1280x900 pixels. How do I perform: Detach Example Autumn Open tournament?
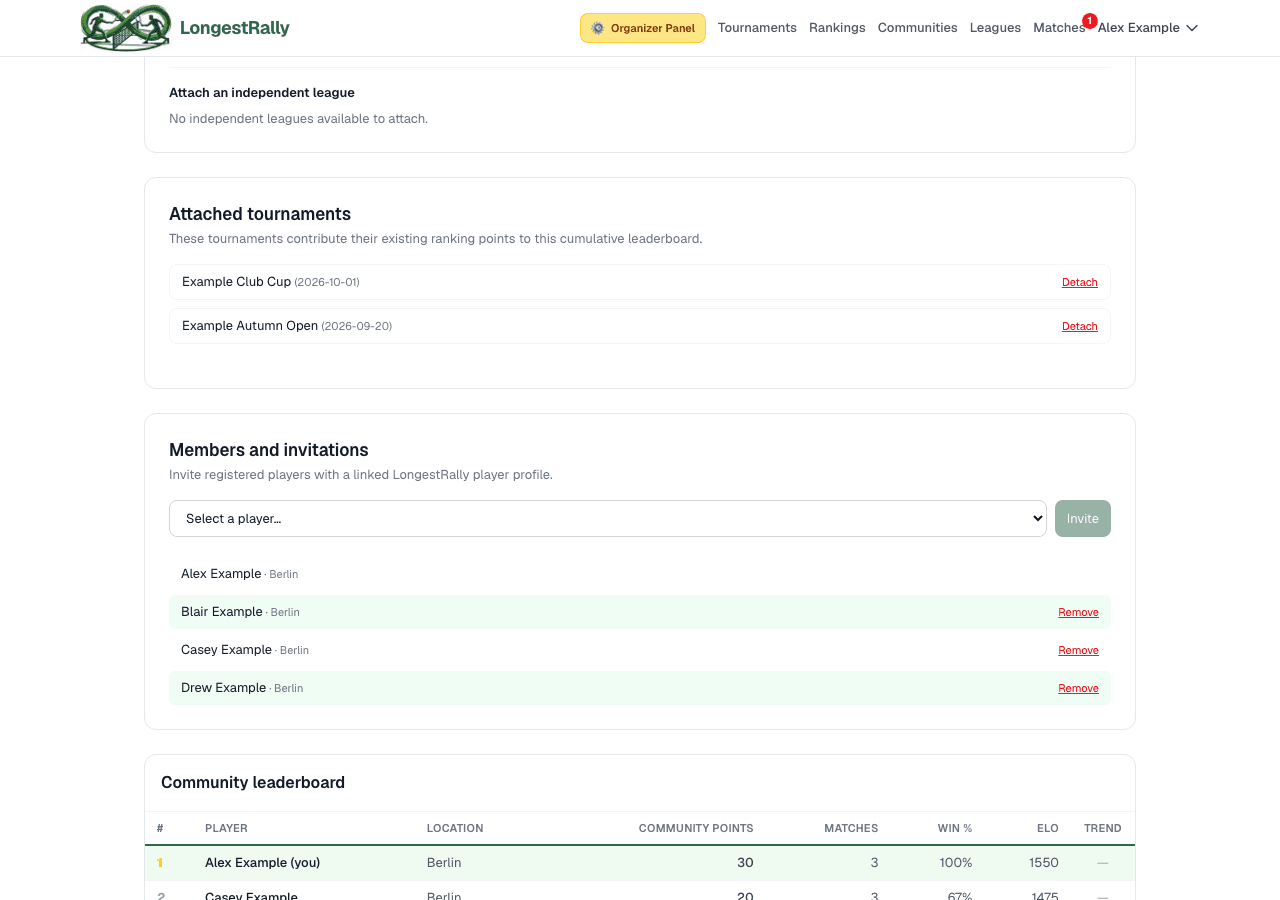(x=1080, y=326)
